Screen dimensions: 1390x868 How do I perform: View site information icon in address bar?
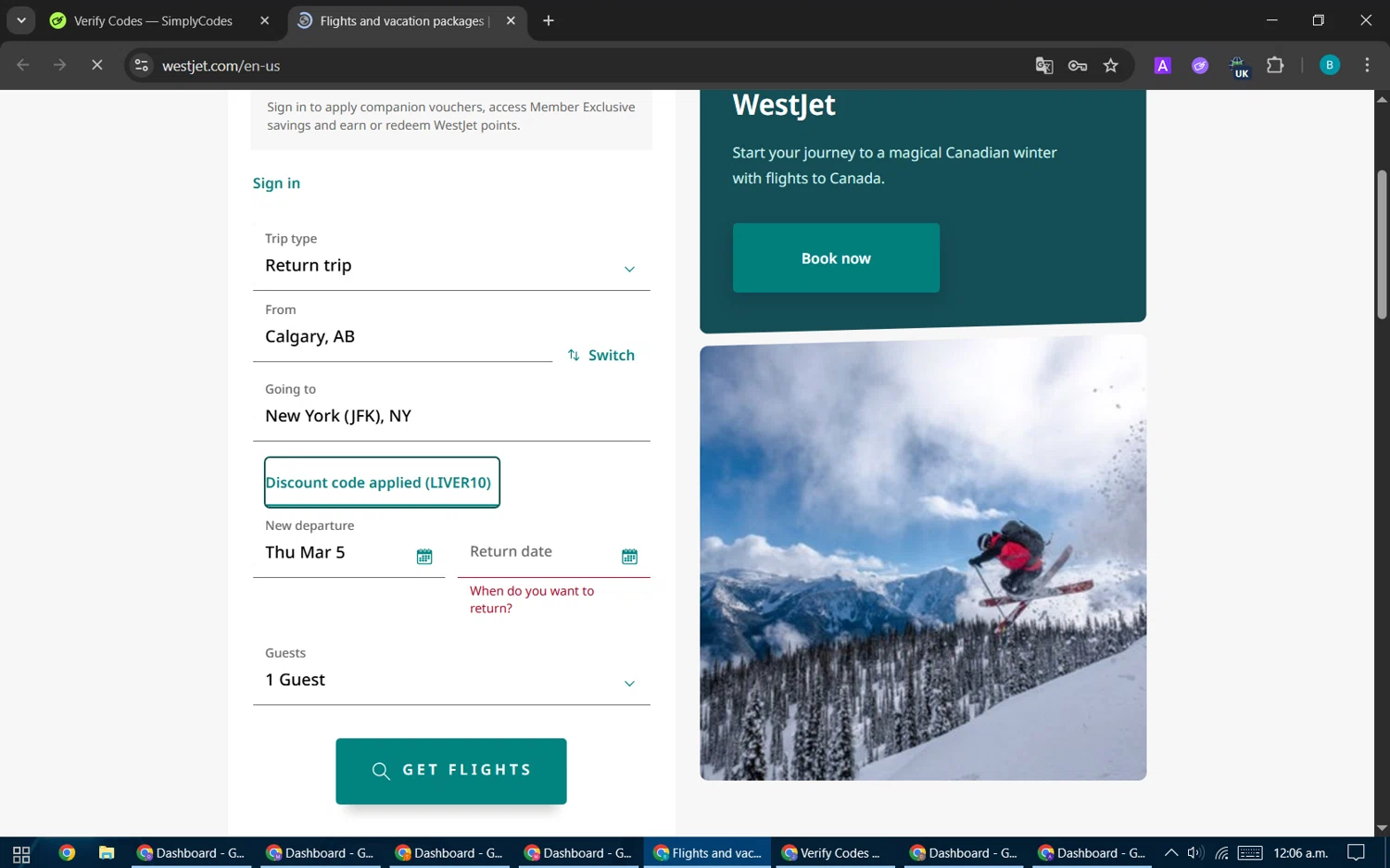pyautogui.click(x=142, y=65)
